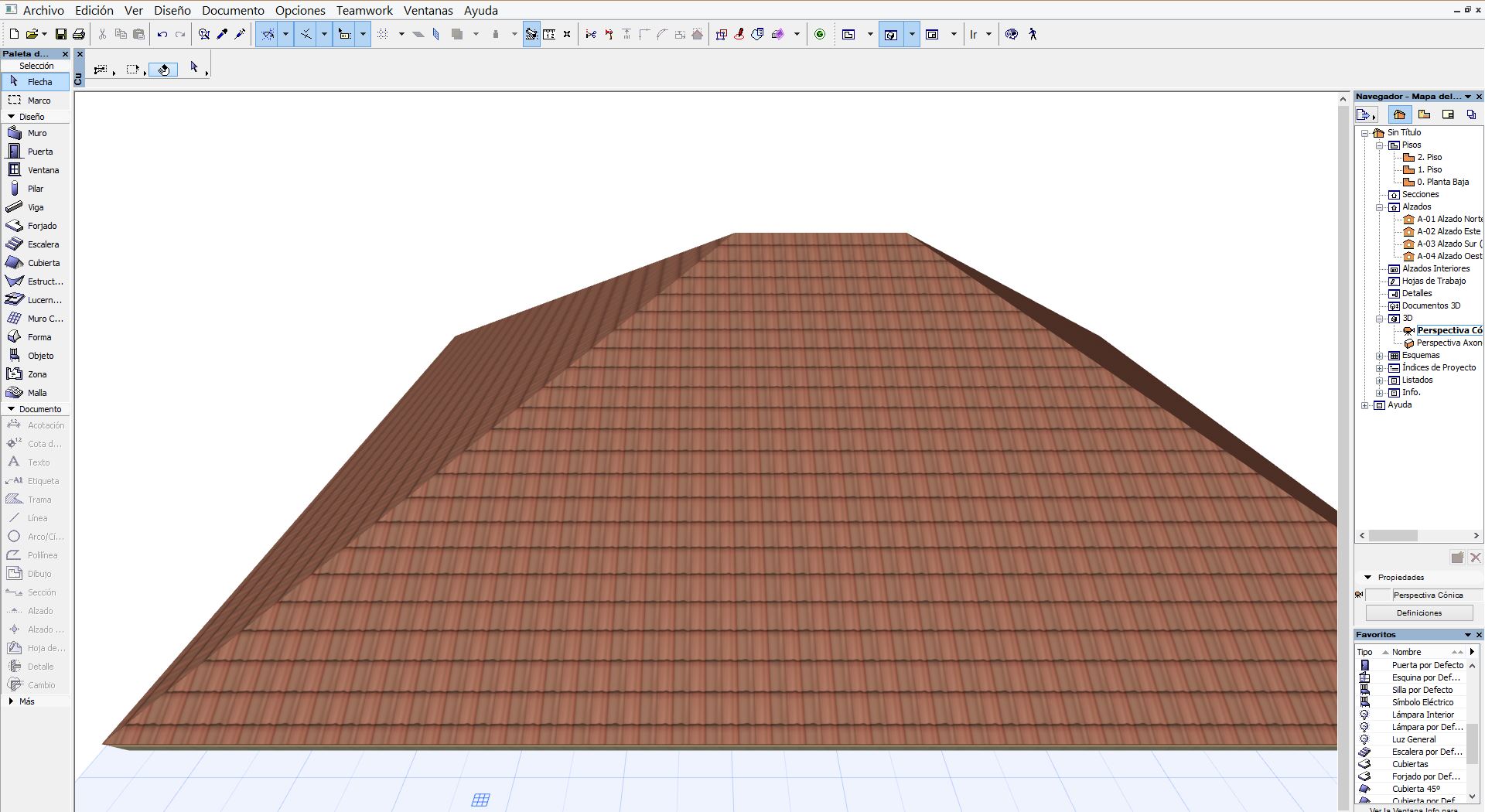Select the Escalera stair tool

tap(43, 244)
